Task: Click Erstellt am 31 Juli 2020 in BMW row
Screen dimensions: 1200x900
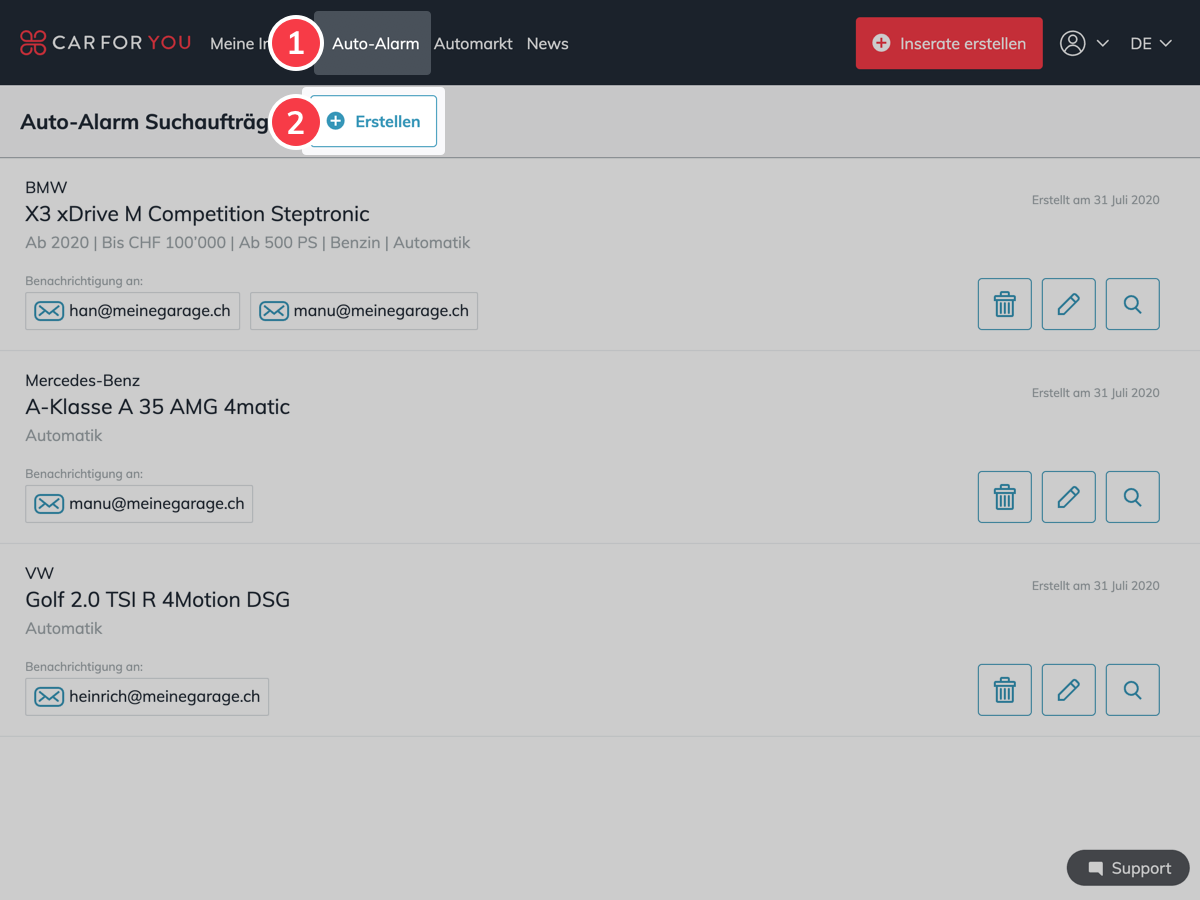Action: coord(1096,200)
